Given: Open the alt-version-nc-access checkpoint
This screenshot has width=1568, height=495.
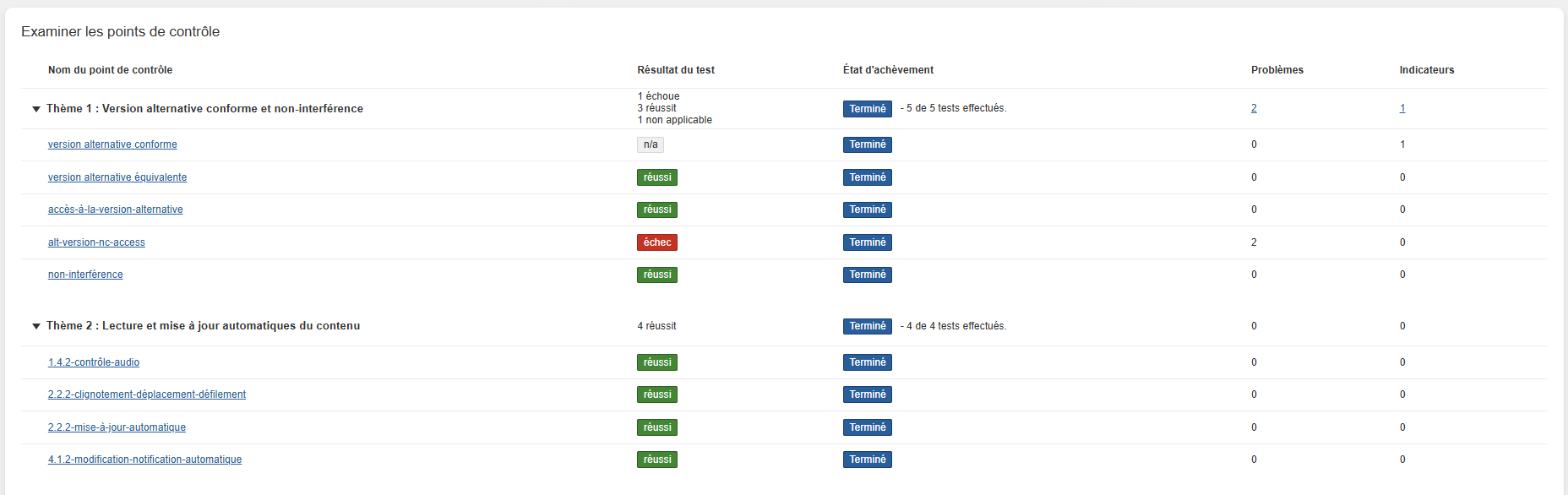Looking at the screenshot, I should point(96,242).
